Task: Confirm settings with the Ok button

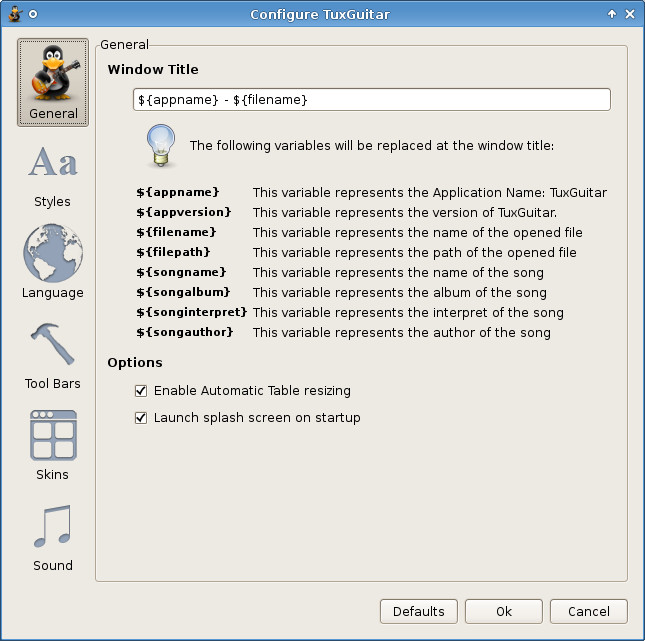Action: pos(503,611)
